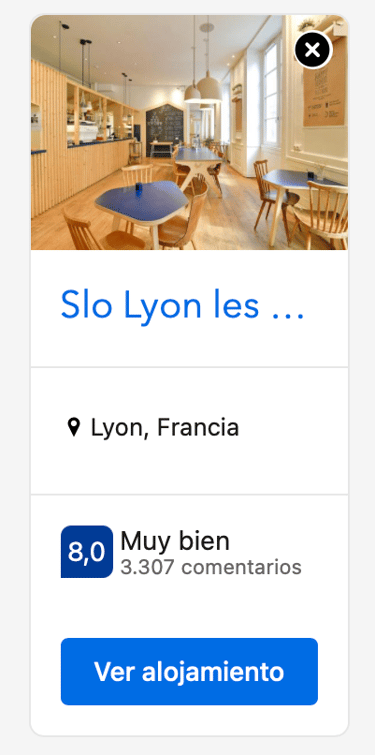Open the hostel café interior photo

(189, 132)
